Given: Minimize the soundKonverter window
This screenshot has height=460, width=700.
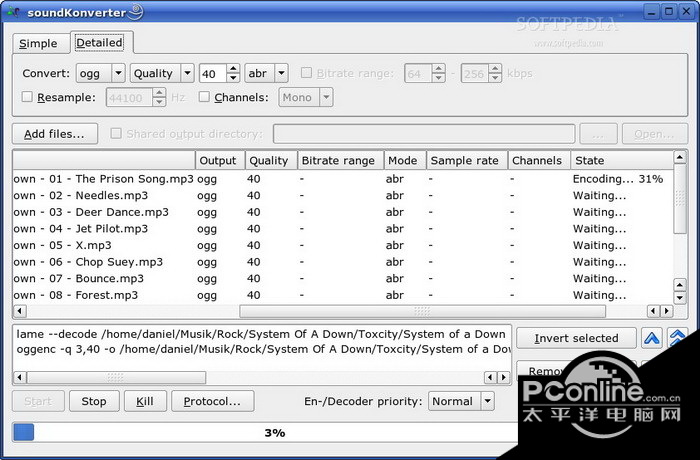Looking at the screenshot, I should [x=652, y=12].
